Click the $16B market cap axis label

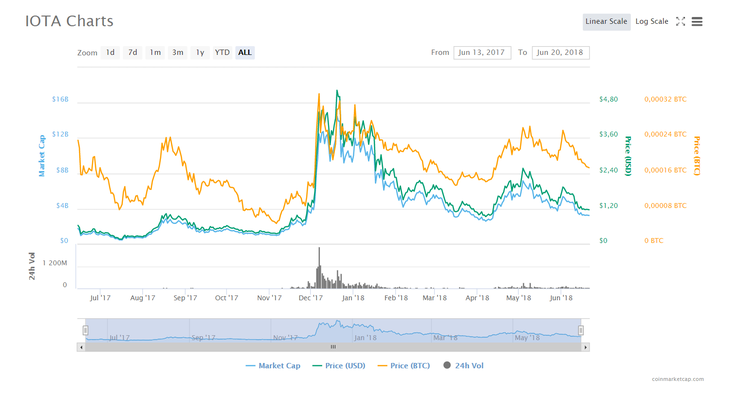click(x=60, y=99)
